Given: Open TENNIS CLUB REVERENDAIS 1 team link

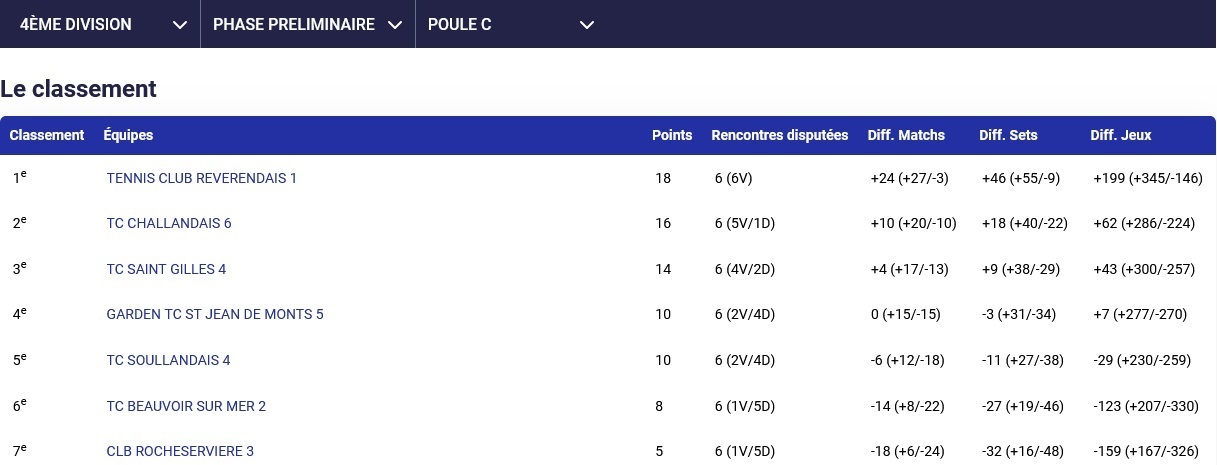Looking at the screenshot, I should (x=202, y=178).
